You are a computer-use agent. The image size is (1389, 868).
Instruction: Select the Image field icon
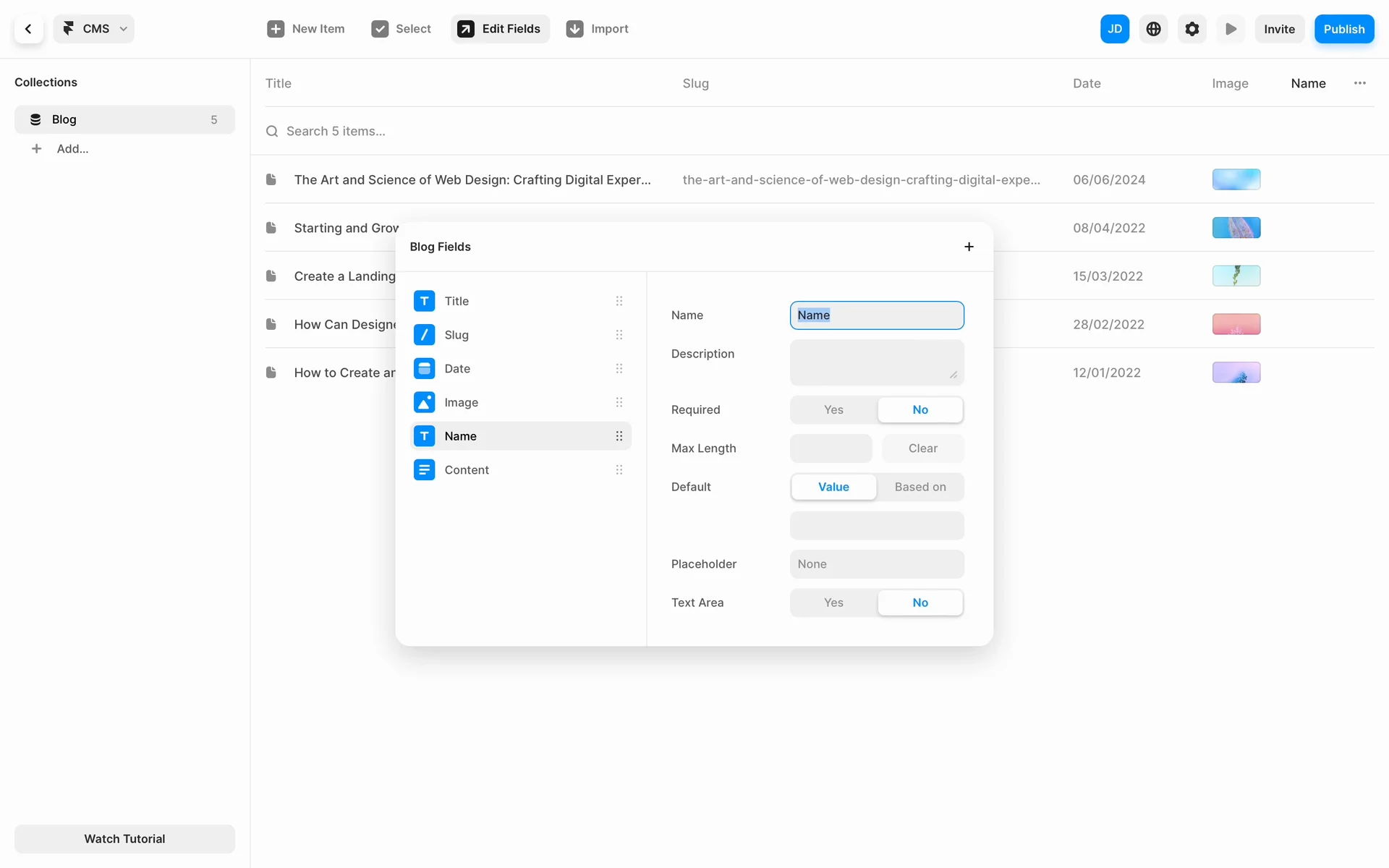click(424, 402)
